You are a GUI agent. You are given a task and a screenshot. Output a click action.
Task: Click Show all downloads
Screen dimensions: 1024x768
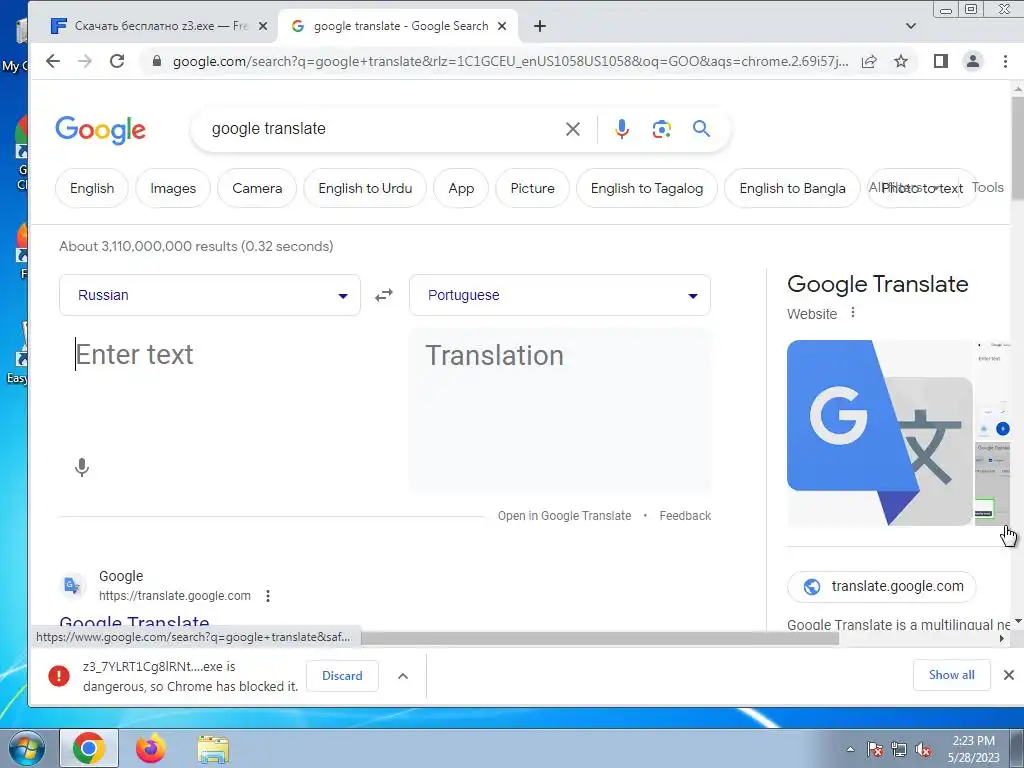[952, 675]
